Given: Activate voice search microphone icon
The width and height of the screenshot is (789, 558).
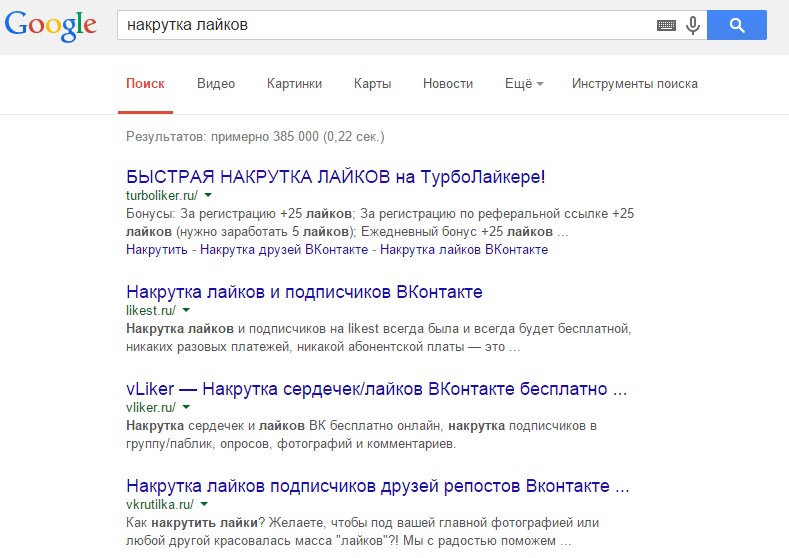Looking at the screenshot, I should pos(692,26).
